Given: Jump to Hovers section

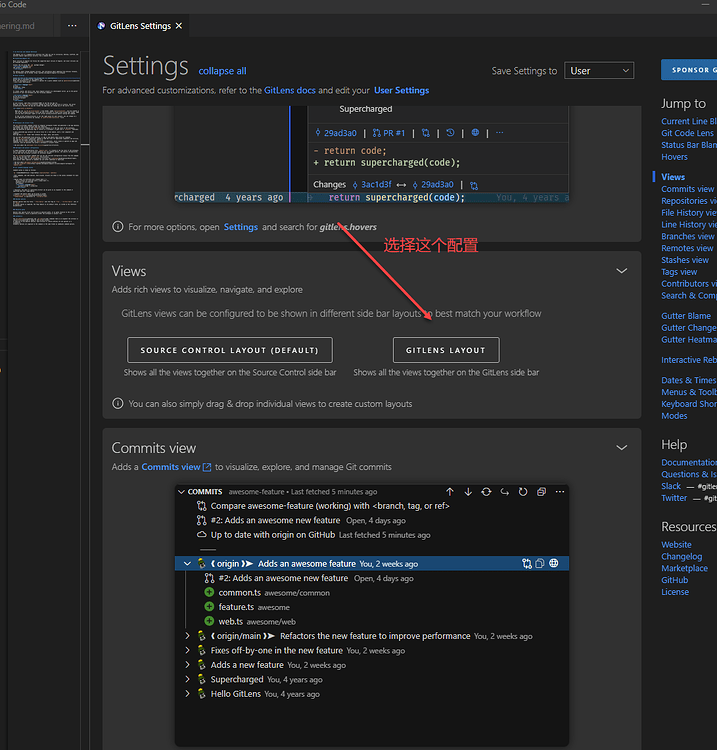Looking at the screenshot, I should 674,157.
